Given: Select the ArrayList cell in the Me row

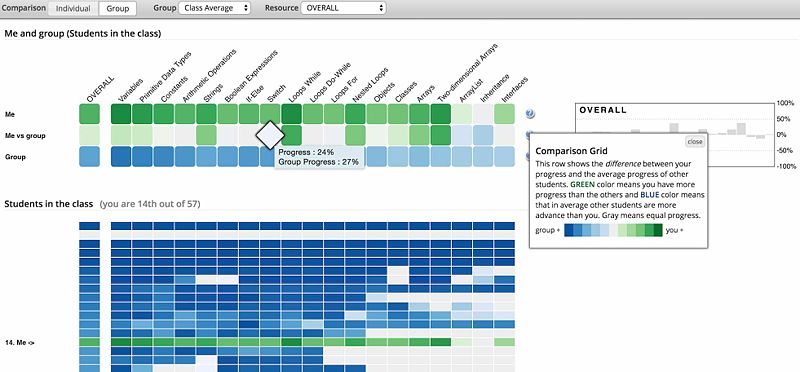Looking at the screenshot, I should pyautogui.click(x=461, y=114).
